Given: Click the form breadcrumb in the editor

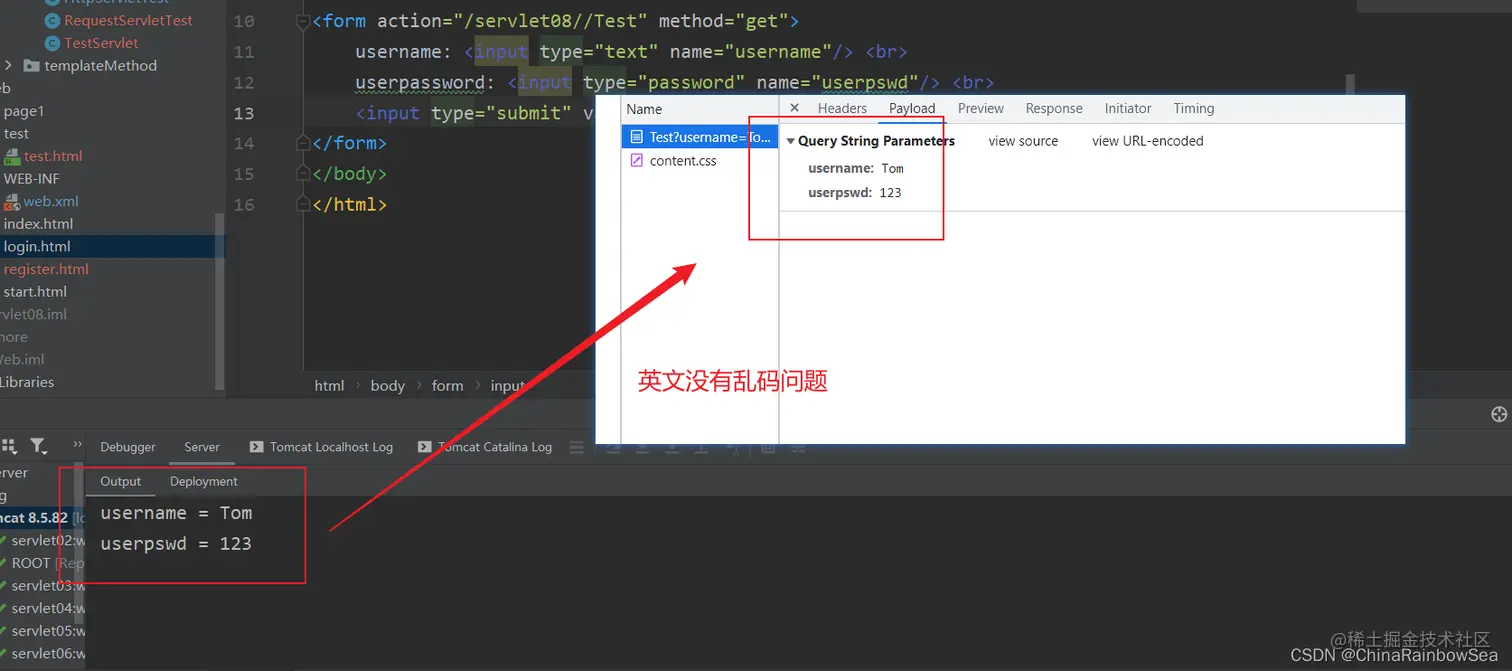Looking at the screenshot, I should 447,386.
